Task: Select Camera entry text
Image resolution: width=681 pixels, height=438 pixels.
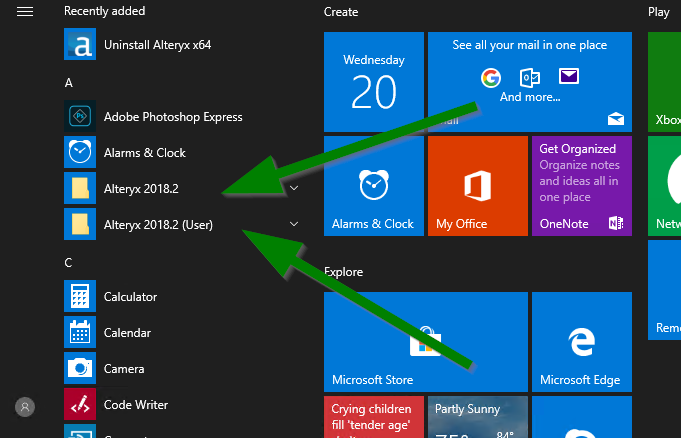Action: pos(124,369)
